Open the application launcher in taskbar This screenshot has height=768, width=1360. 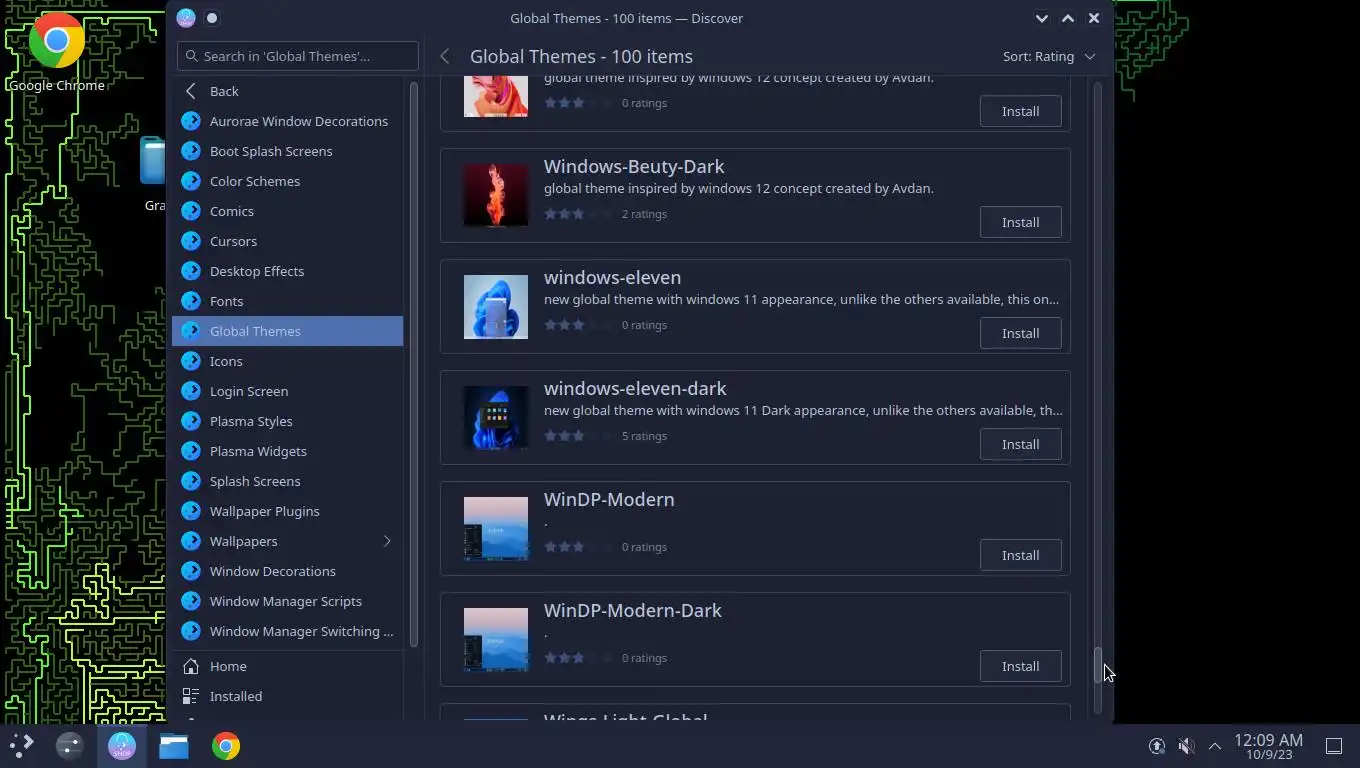pos(22,746)
